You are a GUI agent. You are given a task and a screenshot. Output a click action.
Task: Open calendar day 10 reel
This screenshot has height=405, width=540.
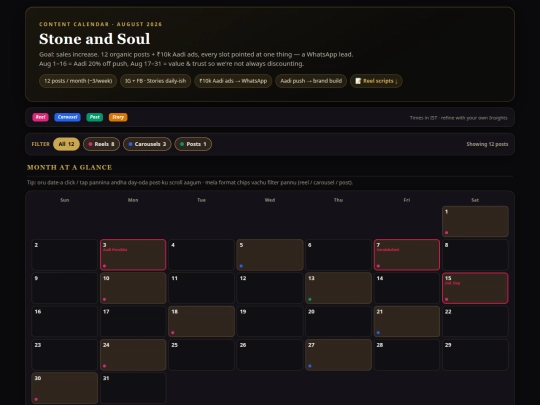[x=133, y=288]
